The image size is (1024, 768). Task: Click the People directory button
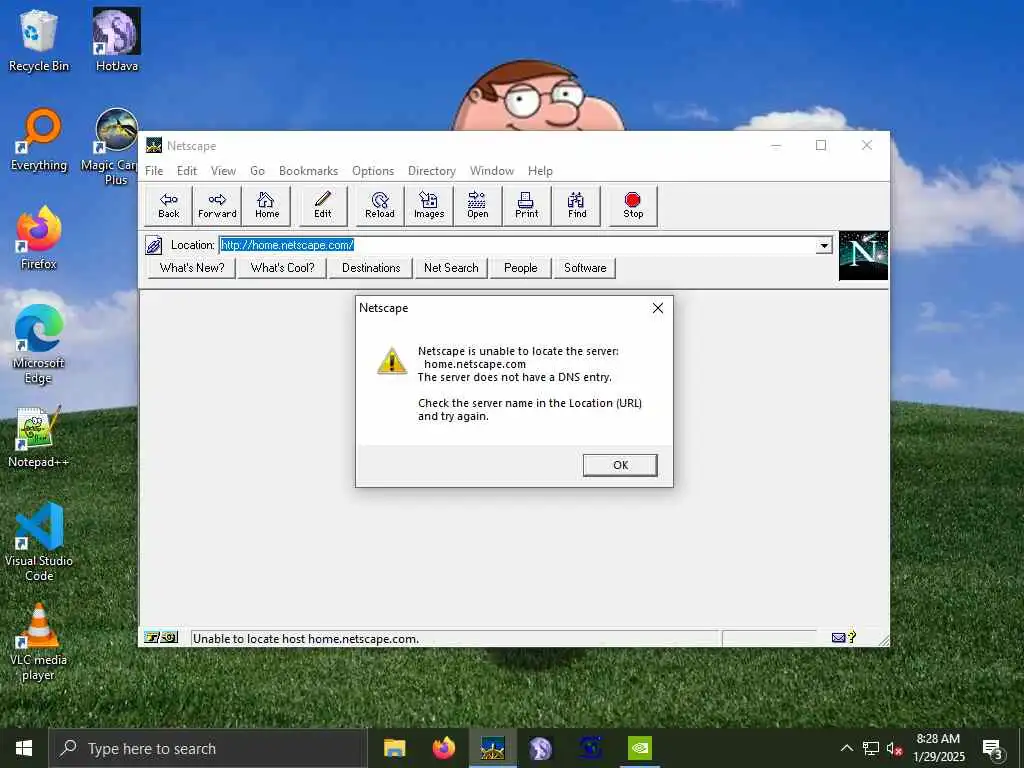point(520,268)
